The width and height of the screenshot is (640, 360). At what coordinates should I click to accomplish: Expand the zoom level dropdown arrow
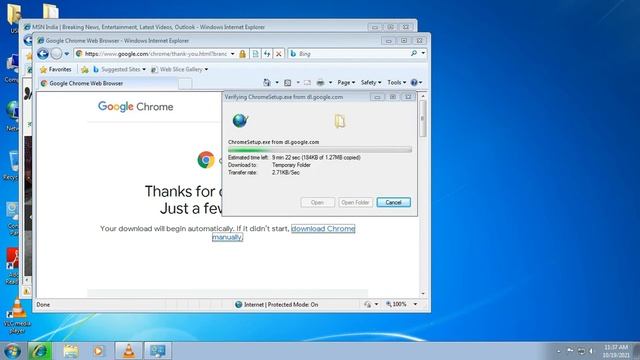coord(416,304)
